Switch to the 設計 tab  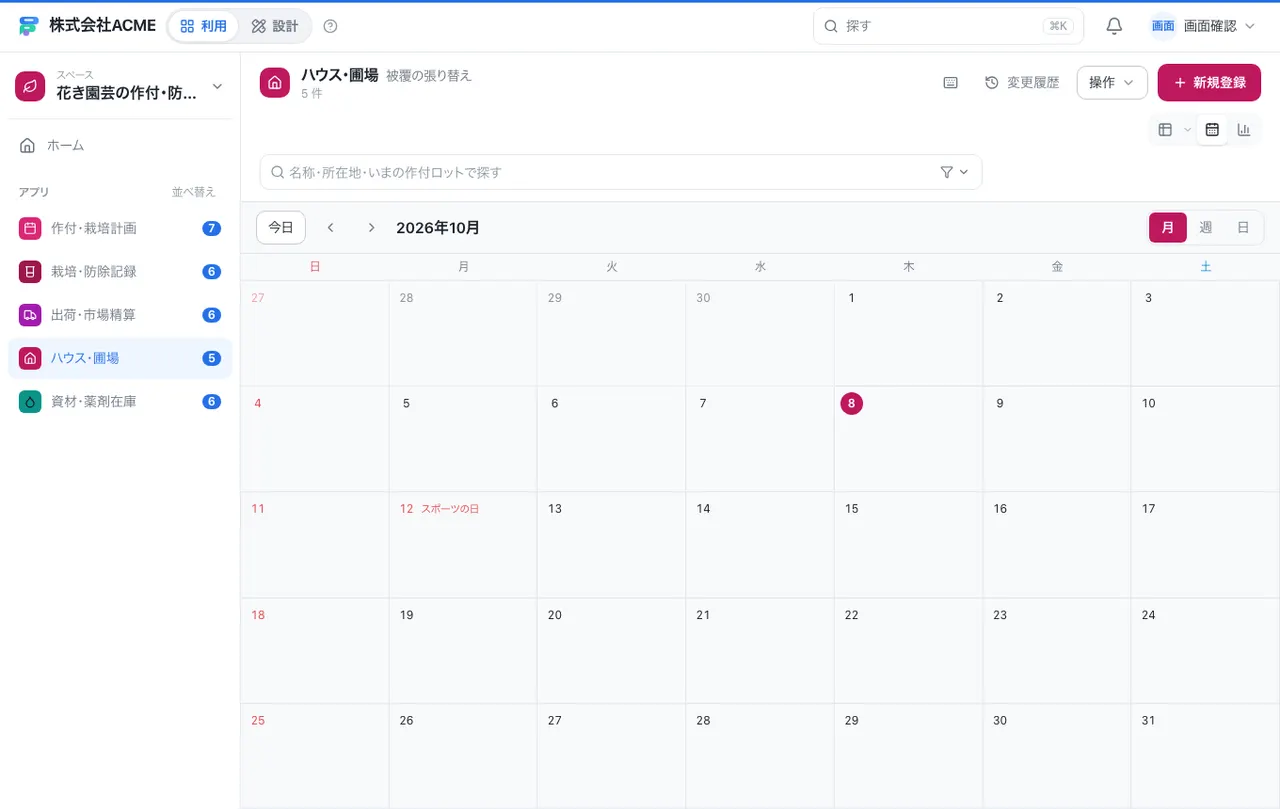[275, 26]
